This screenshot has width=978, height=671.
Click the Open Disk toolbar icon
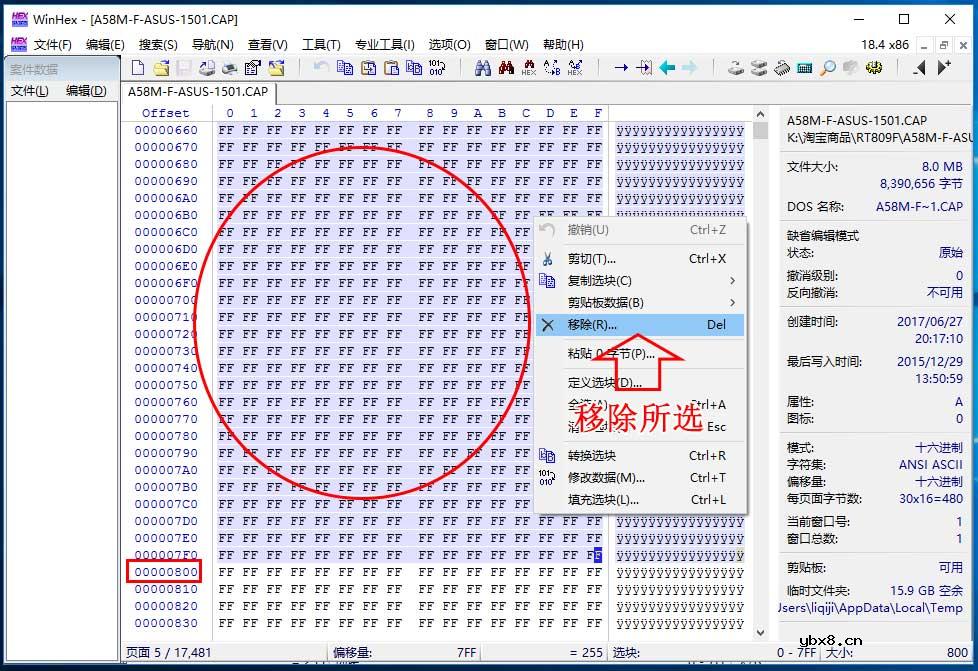click(734, 67)
